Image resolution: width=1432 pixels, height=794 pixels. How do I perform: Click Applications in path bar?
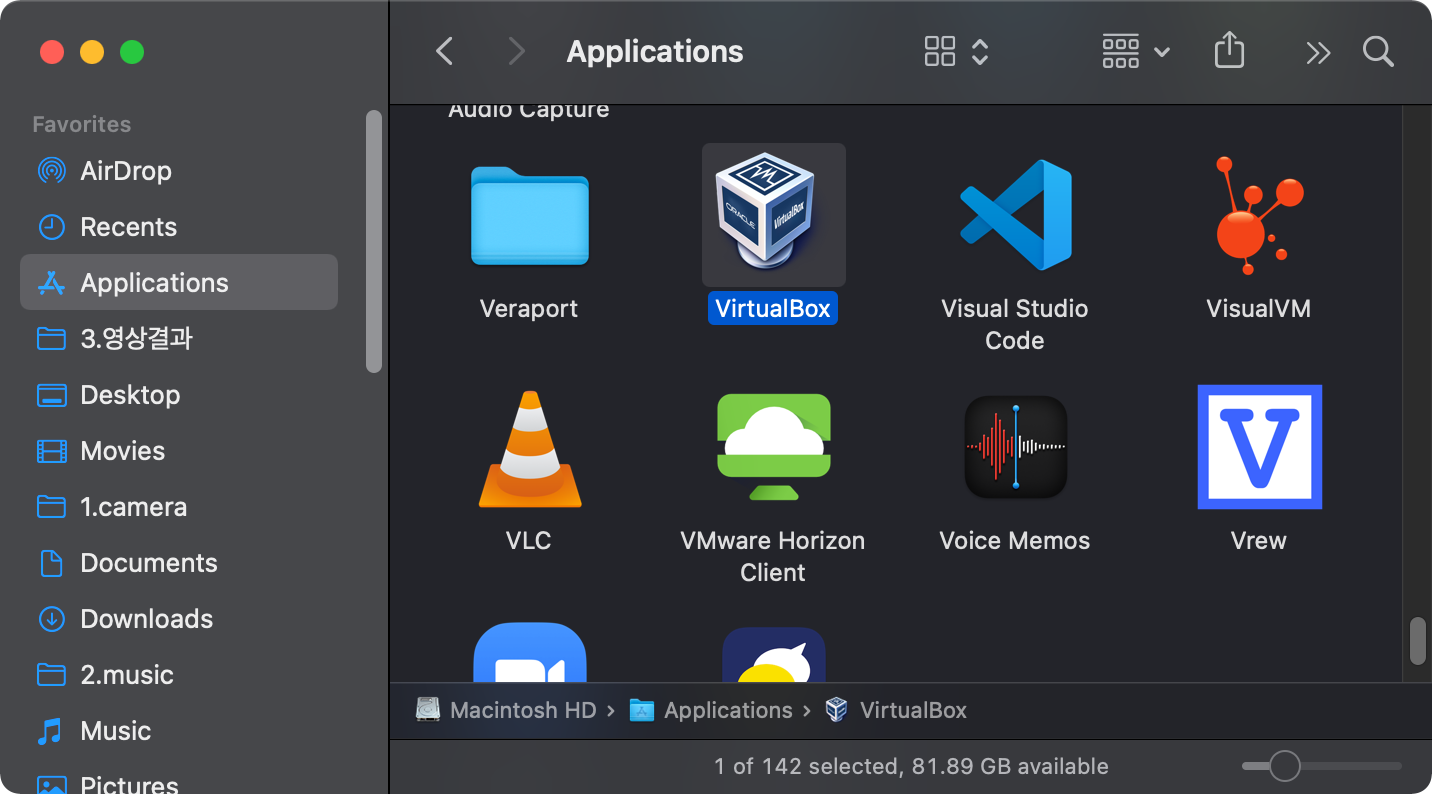tap(711, 710)
